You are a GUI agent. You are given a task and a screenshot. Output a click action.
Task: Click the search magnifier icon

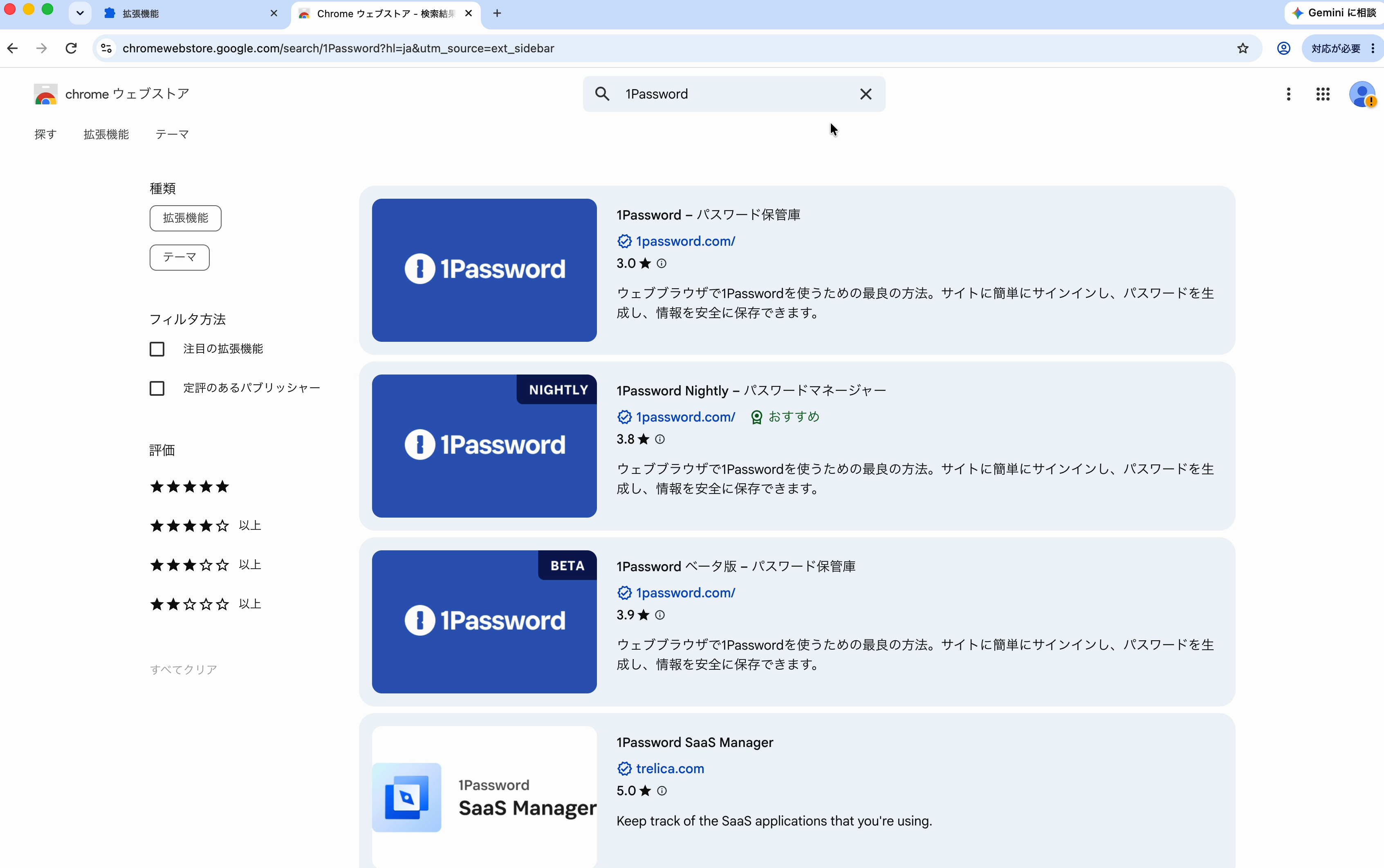(x=602, y=94)
